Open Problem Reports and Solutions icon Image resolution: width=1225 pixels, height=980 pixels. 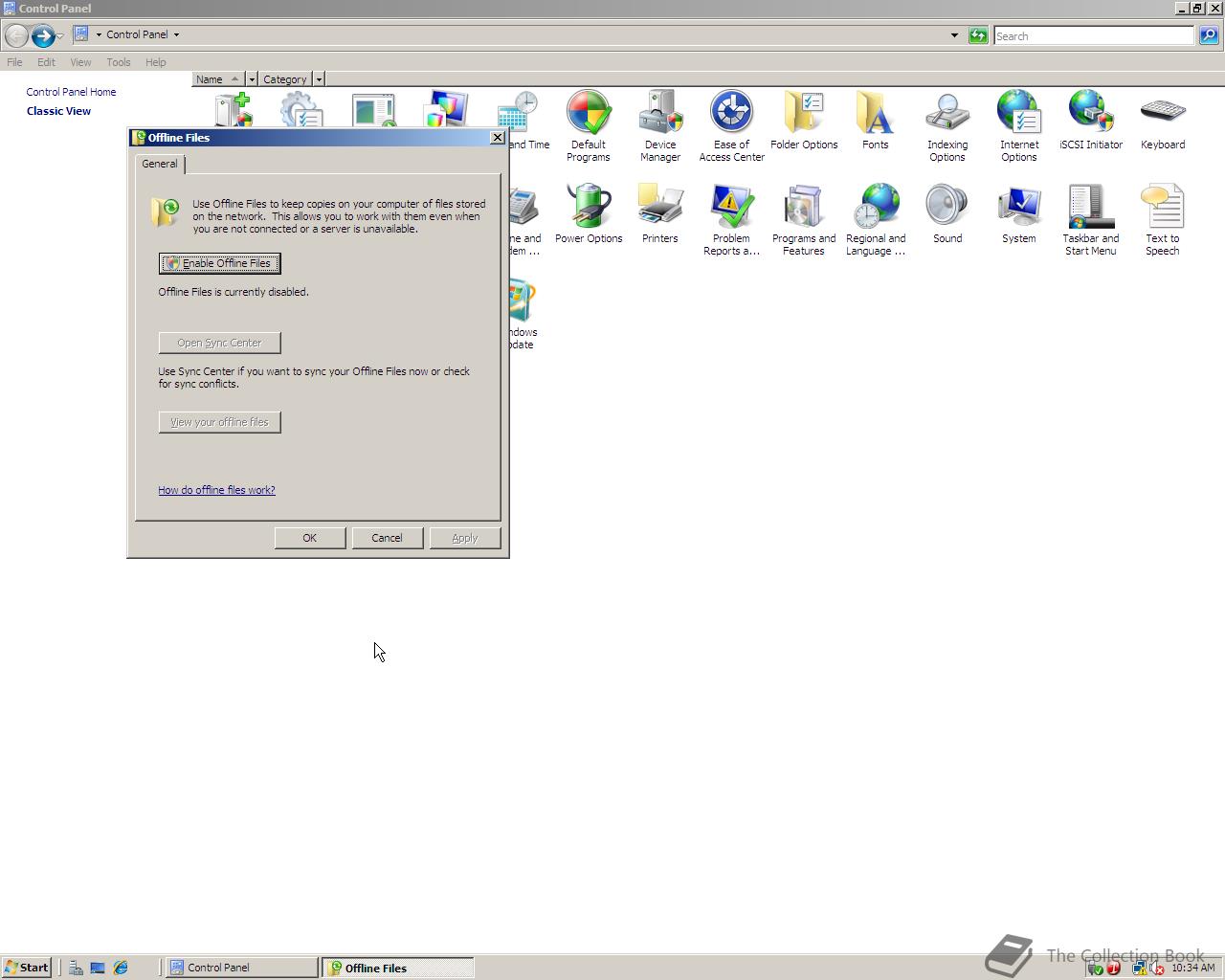(x=731, y=219)
